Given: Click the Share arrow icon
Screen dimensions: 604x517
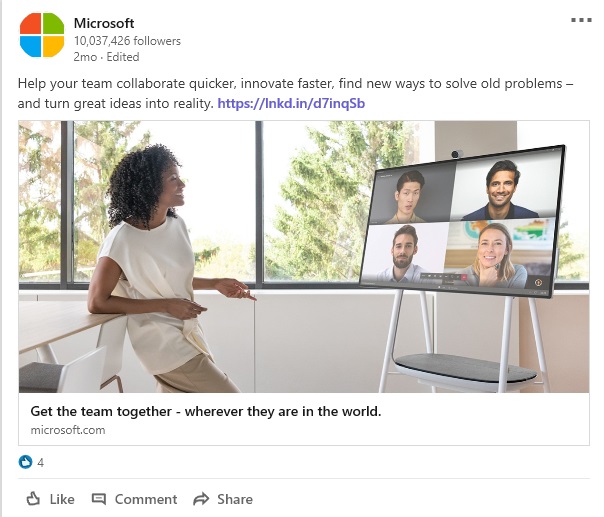Looking at the screenshot, I should coord(201,499).
